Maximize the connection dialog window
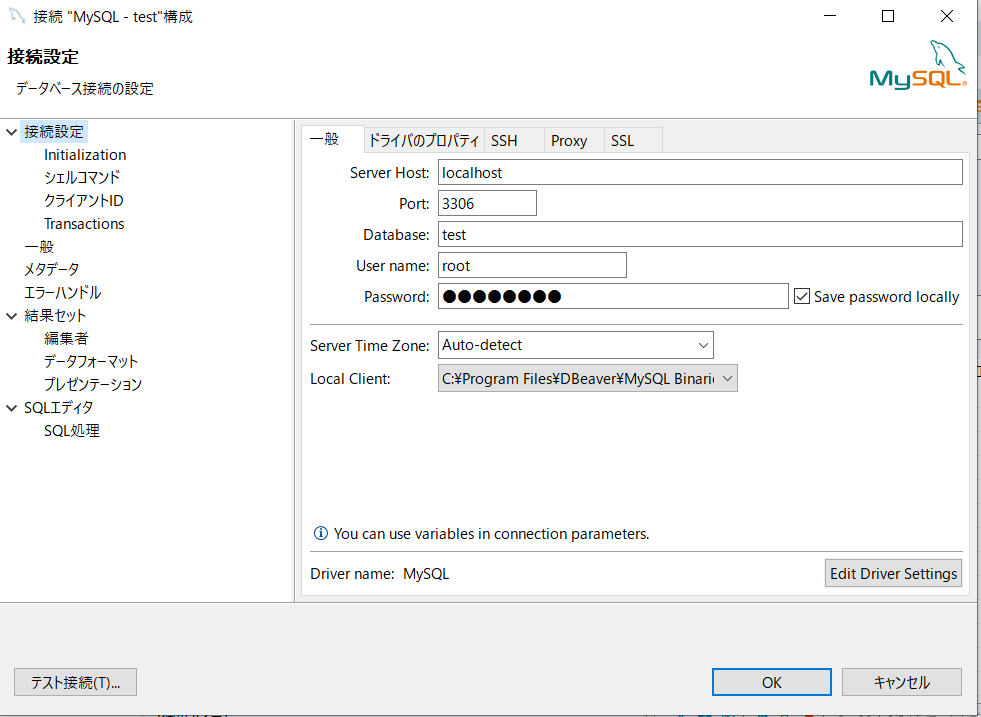This screenshot has width=981, height=717. coord(888,16)
